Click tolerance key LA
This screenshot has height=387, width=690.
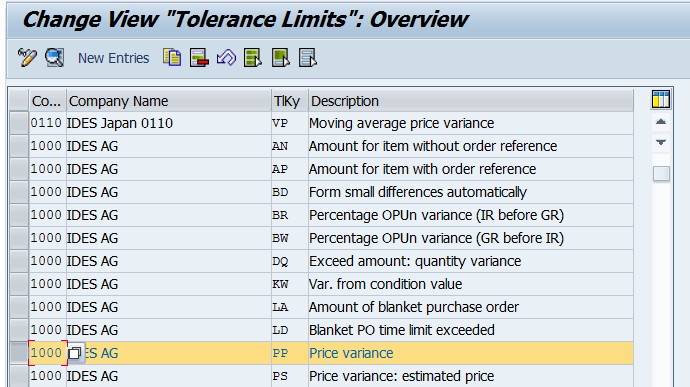tap(280, 307)
